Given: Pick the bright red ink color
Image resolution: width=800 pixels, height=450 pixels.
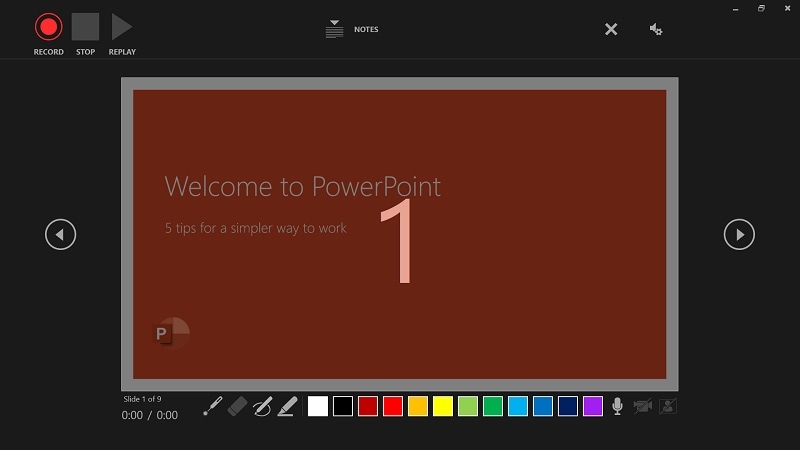Looking at the screenshot, I should (393, 406).
